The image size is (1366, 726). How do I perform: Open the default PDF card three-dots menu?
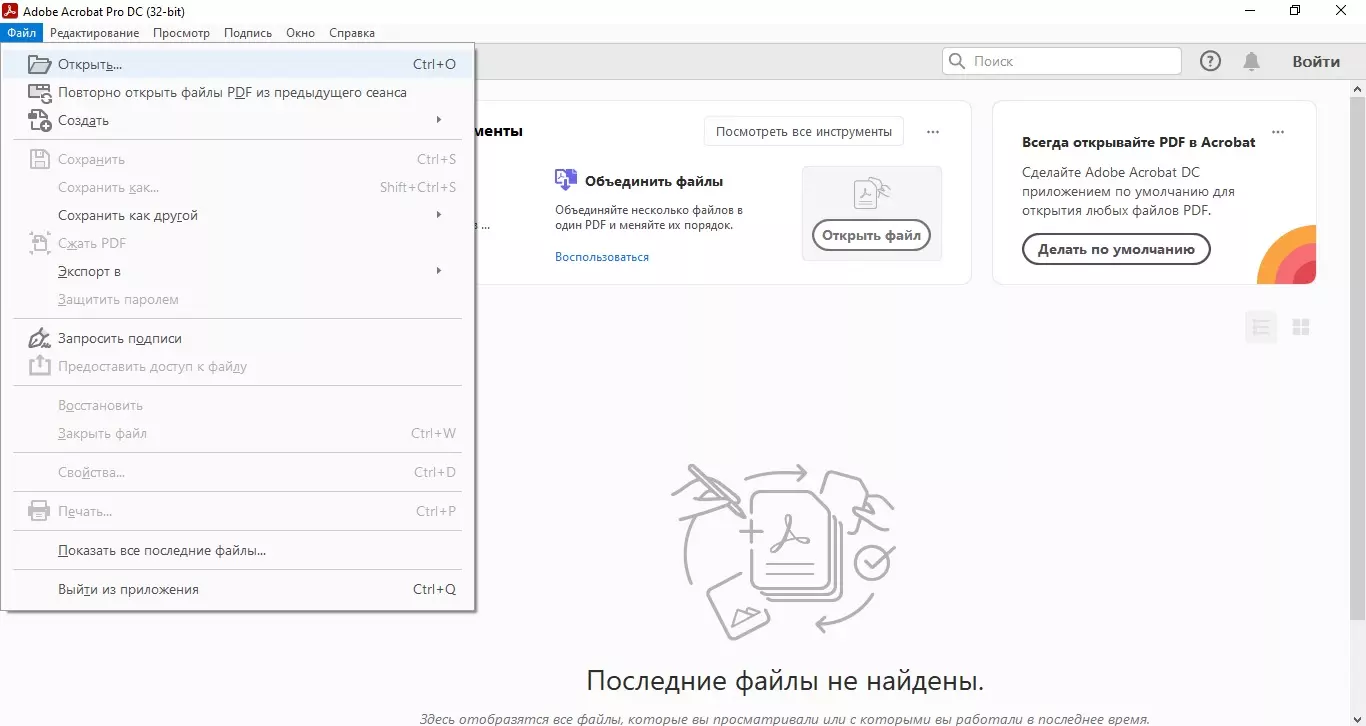pos(1277,132)
